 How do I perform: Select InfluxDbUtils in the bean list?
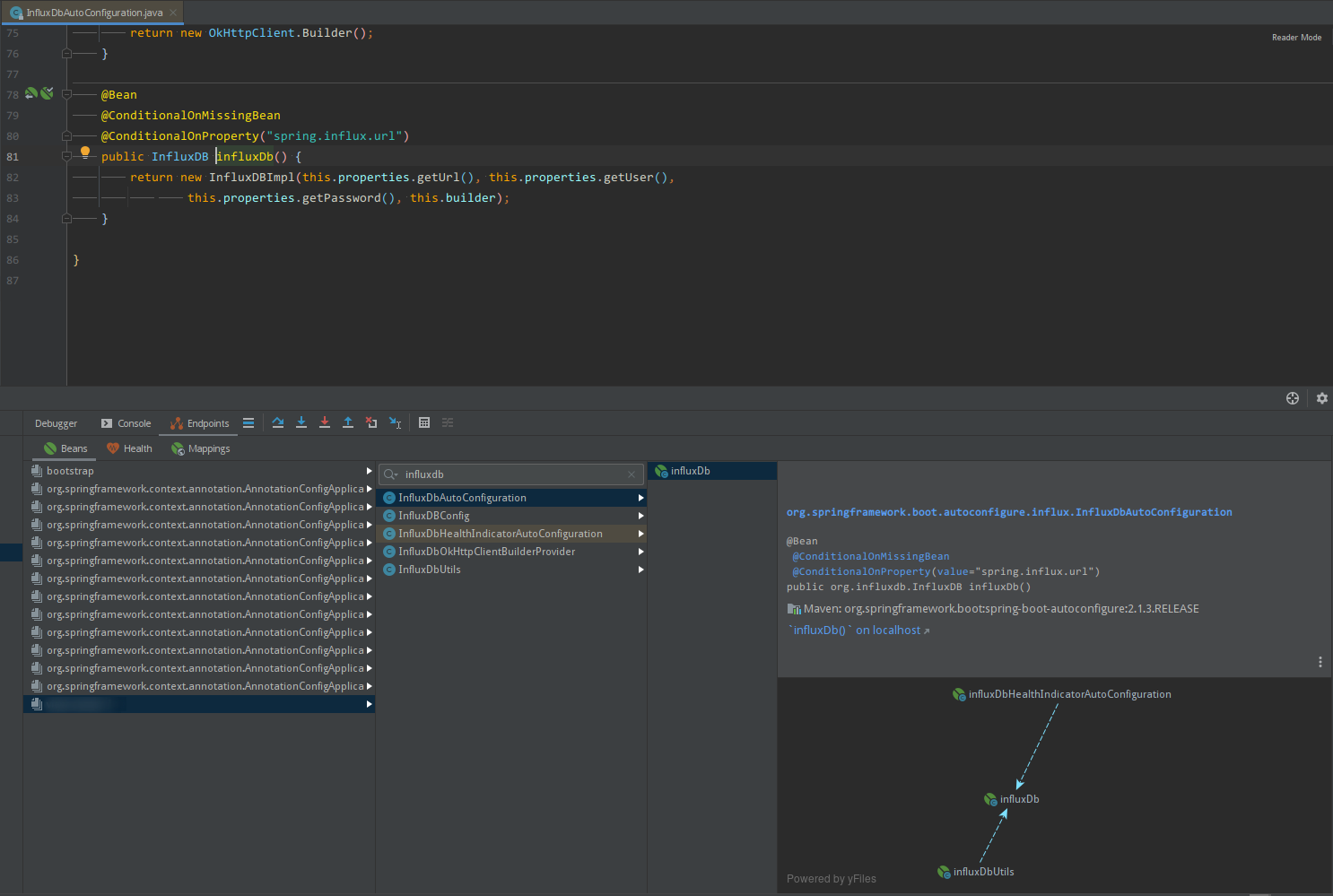(512, 570)
